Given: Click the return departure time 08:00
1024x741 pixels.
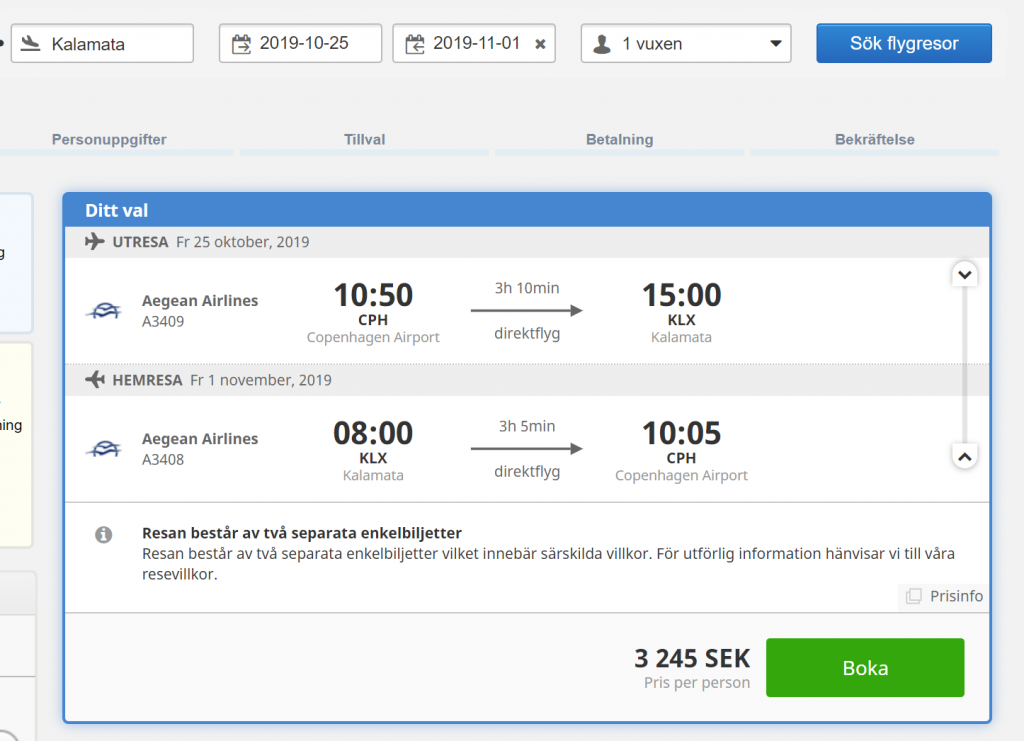Looking at the screenshot, I should point(373,433).
